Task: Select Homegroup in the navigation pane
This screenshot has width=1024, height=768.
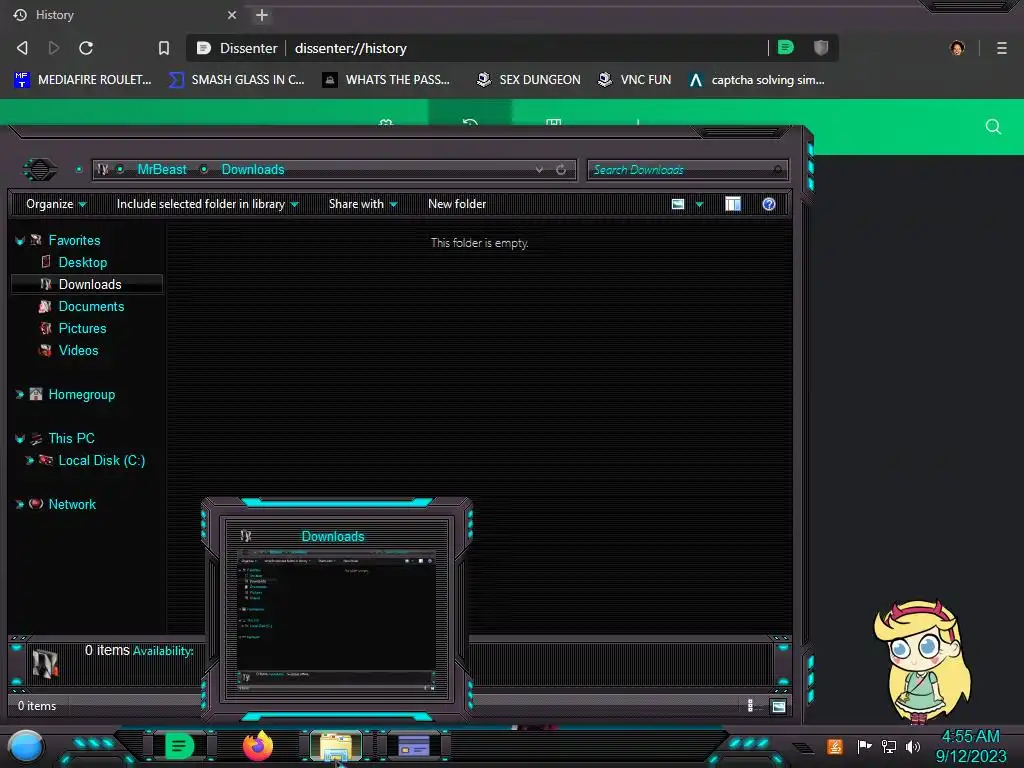Action: 82,395
